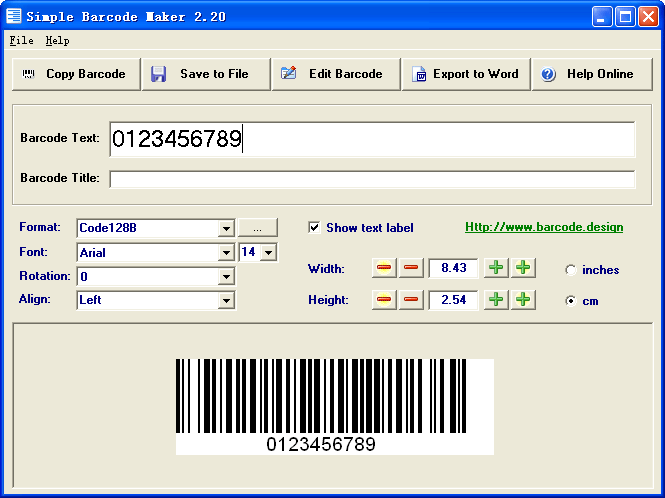665x498 pixels.
Task: Open the Http://www.barcode.design link
Action: click(x=544, y=227)
